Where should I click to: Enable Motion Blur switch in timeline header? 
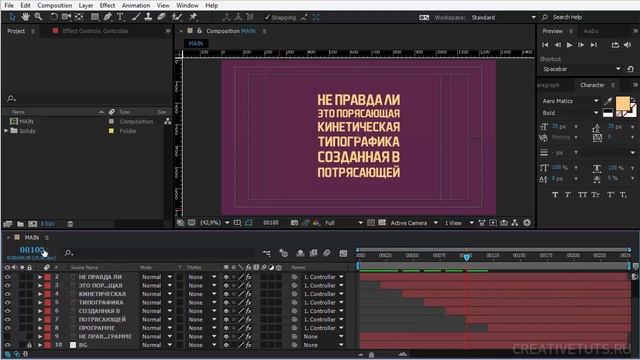click(x=327, y=253)
